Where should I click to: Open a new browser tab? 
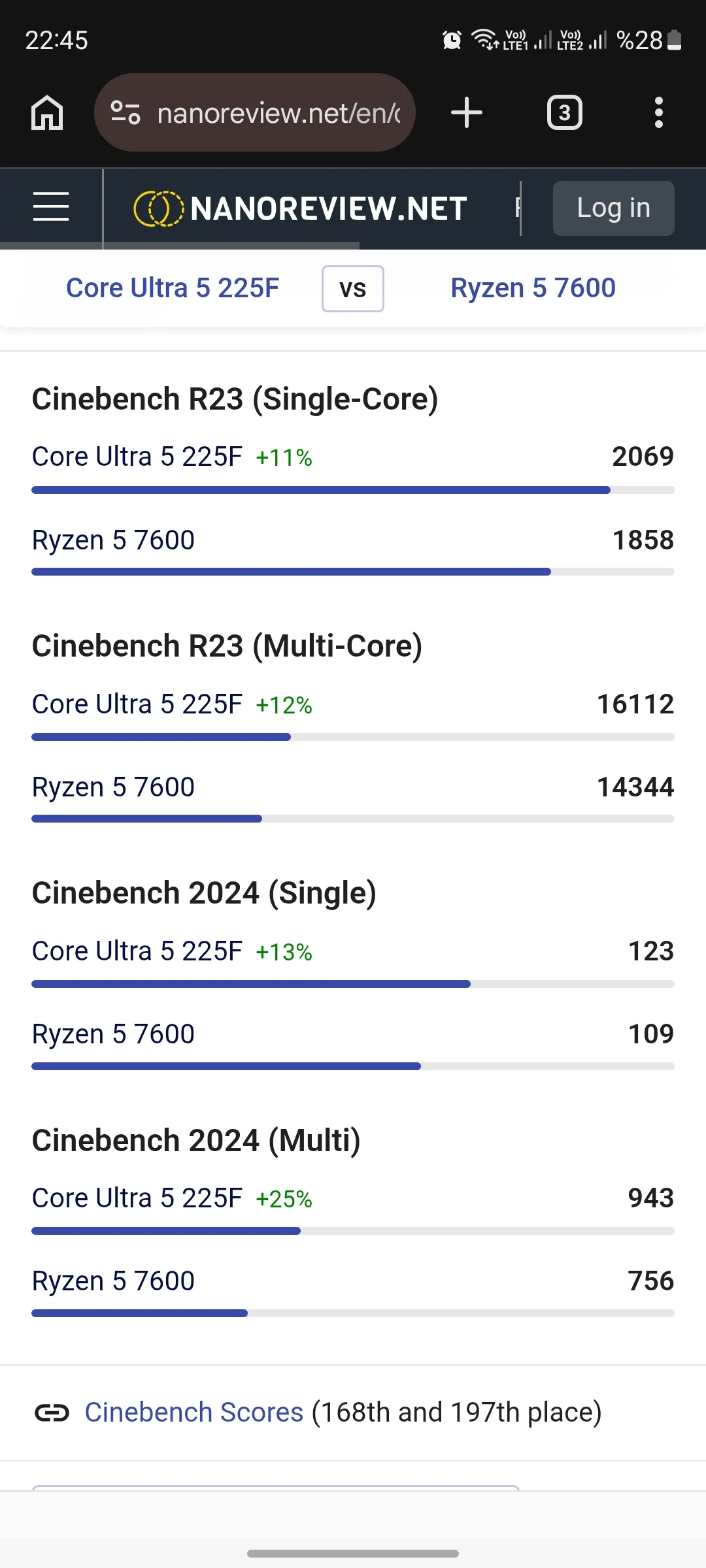(x=467, y=112)
